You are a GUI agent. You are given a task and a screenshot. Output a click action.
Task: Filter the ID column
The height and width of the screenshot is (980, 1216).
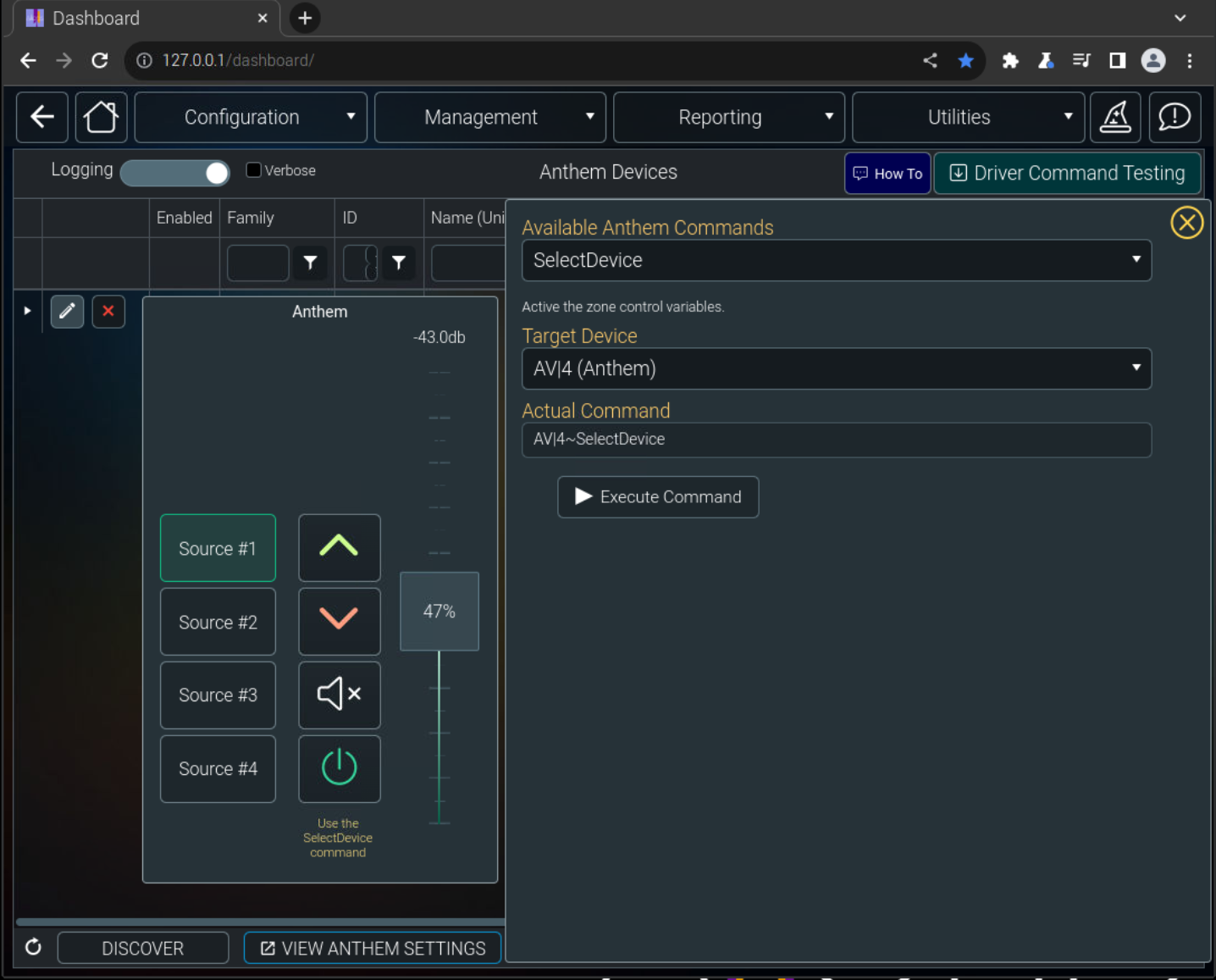tap(399, 263)
